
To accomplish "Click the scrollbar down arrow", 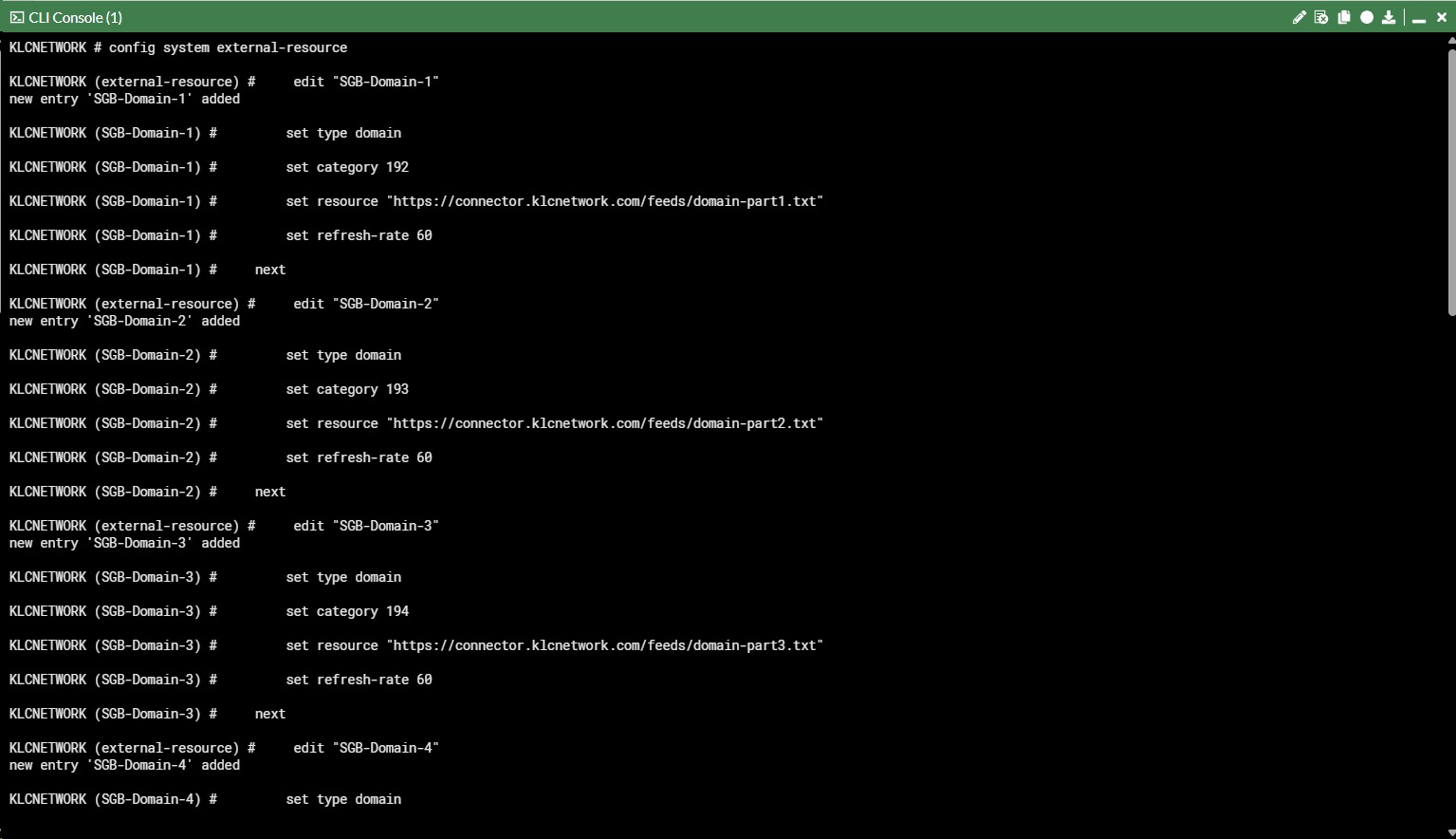I will 1451,831.
